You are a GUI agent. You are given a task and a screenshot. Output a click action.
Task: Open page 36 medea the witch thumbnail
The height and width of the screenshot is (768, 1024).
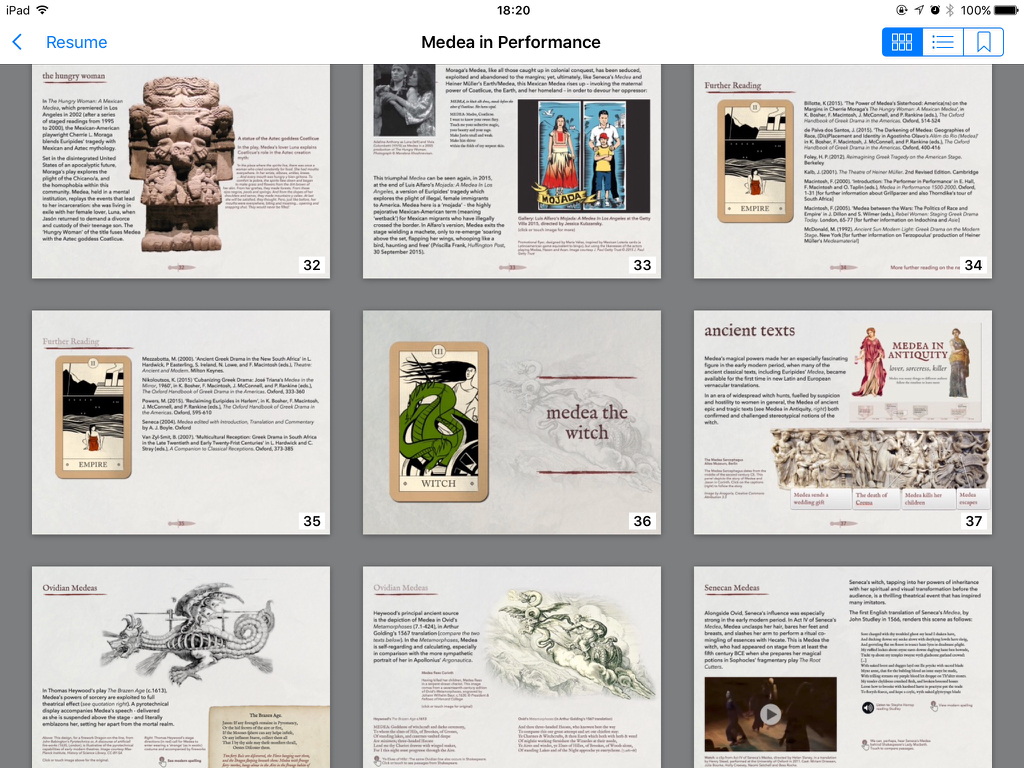click(x=511, y=422)
